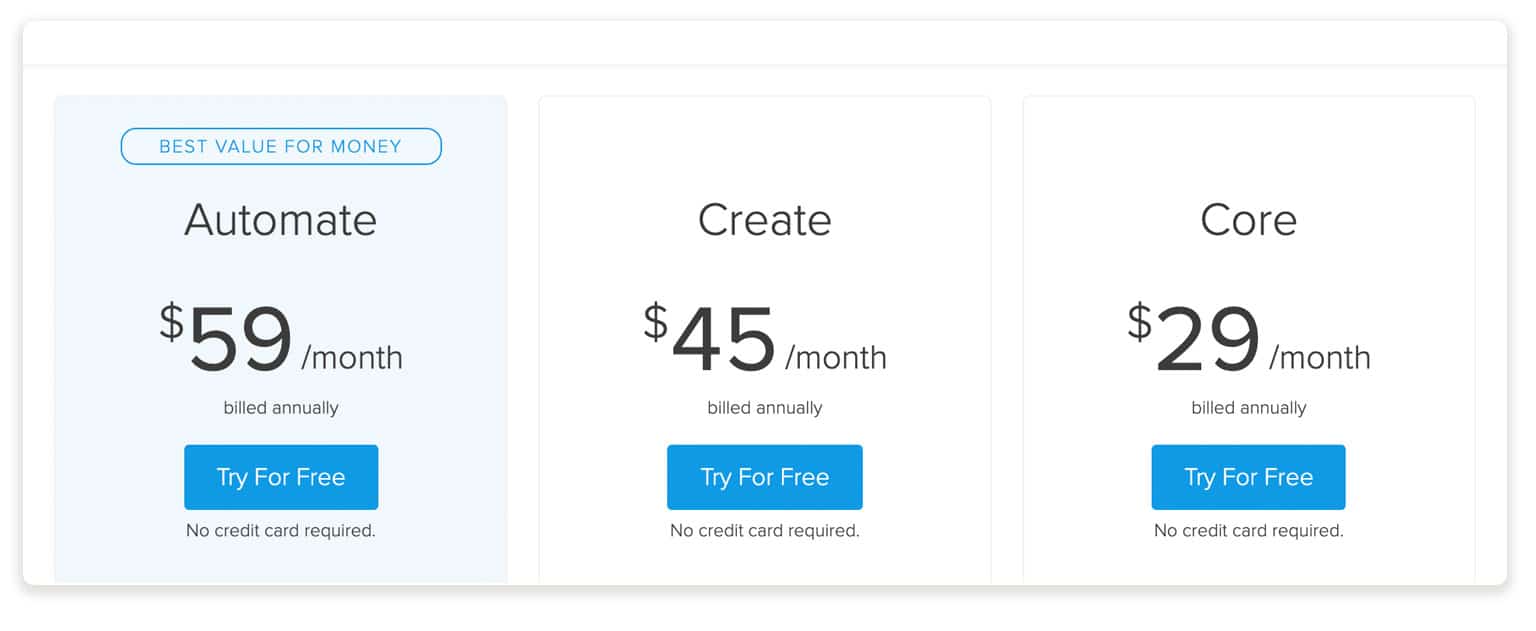Click the 59 price number
Viewport: 1536px width, 631px height.
pos(241,338)
